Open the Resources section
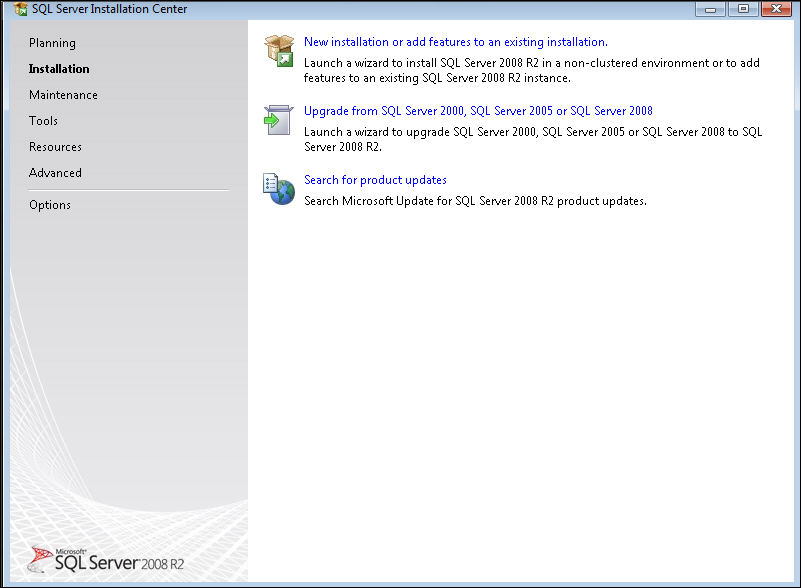The height and width of the screenshot is (588, 801). pyautogui.click(x=55, y=147)
